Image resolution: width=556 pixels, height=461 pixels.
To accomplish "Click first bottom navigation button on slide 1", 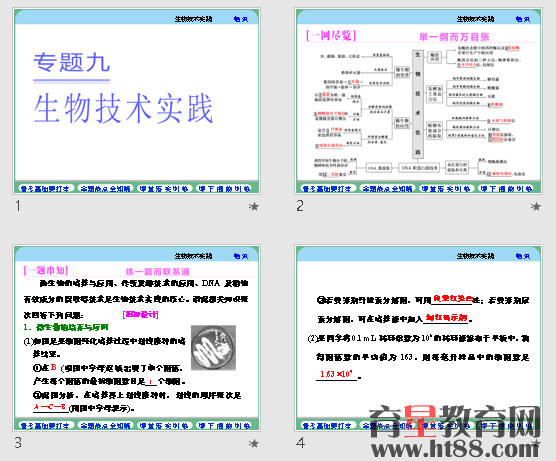I will (x=45, y=189).
